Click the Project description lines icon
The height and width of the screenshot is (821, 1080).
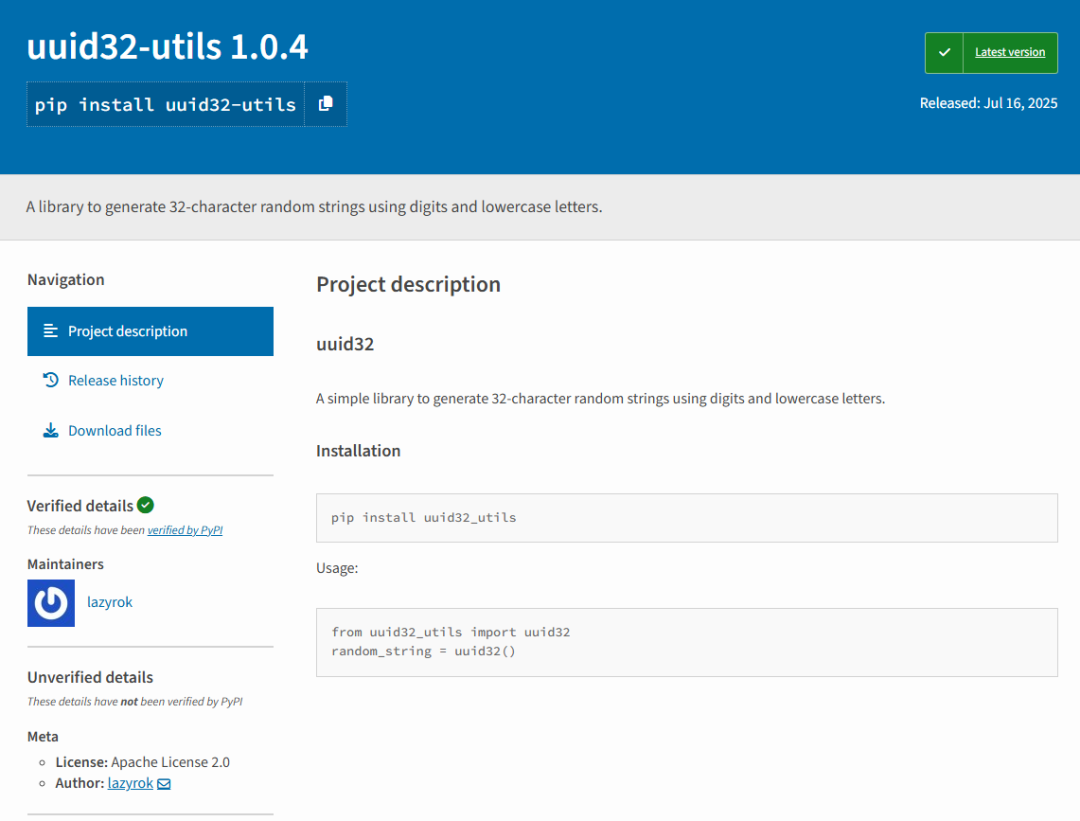click(x=51, y=331)
